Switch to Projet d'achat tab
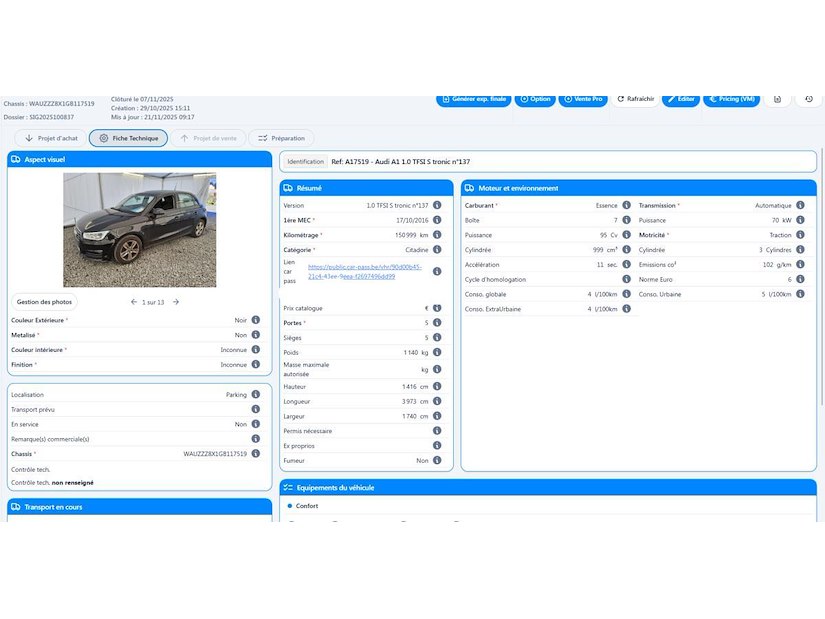825x619 pixels. coord(50,138)
